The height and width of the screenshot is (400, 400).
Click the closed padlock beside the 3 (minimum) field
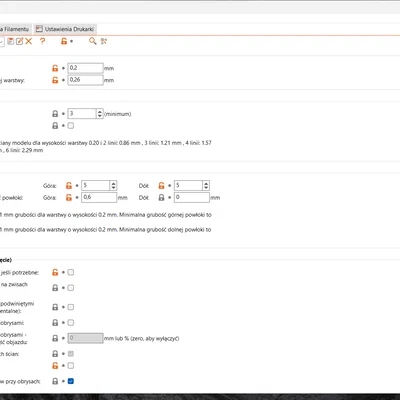(x=55, y=114)
